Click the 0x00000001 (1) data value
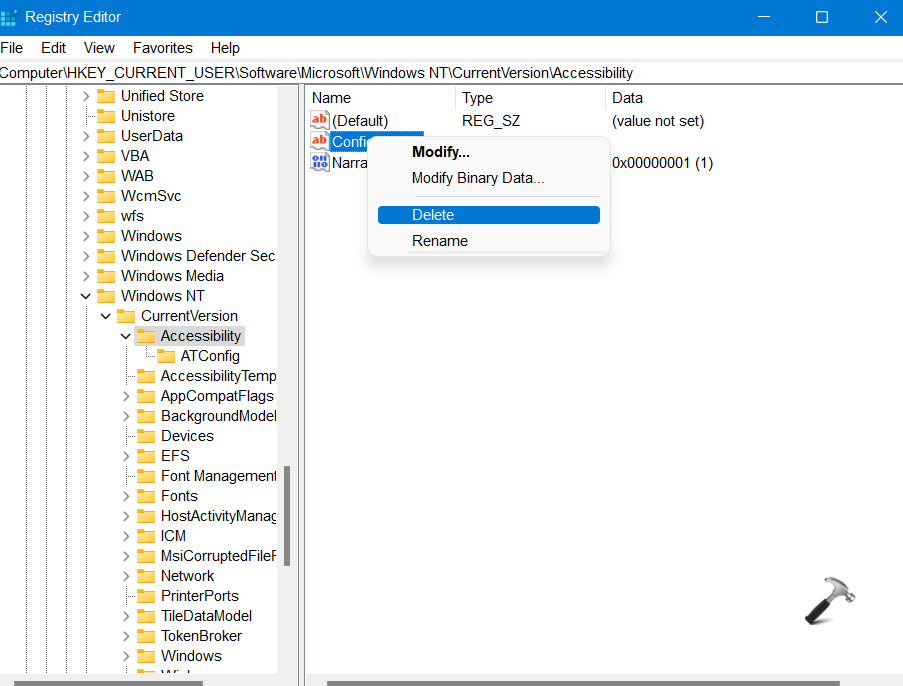Screen dimensions: 903x686 [x=662, y=163]
